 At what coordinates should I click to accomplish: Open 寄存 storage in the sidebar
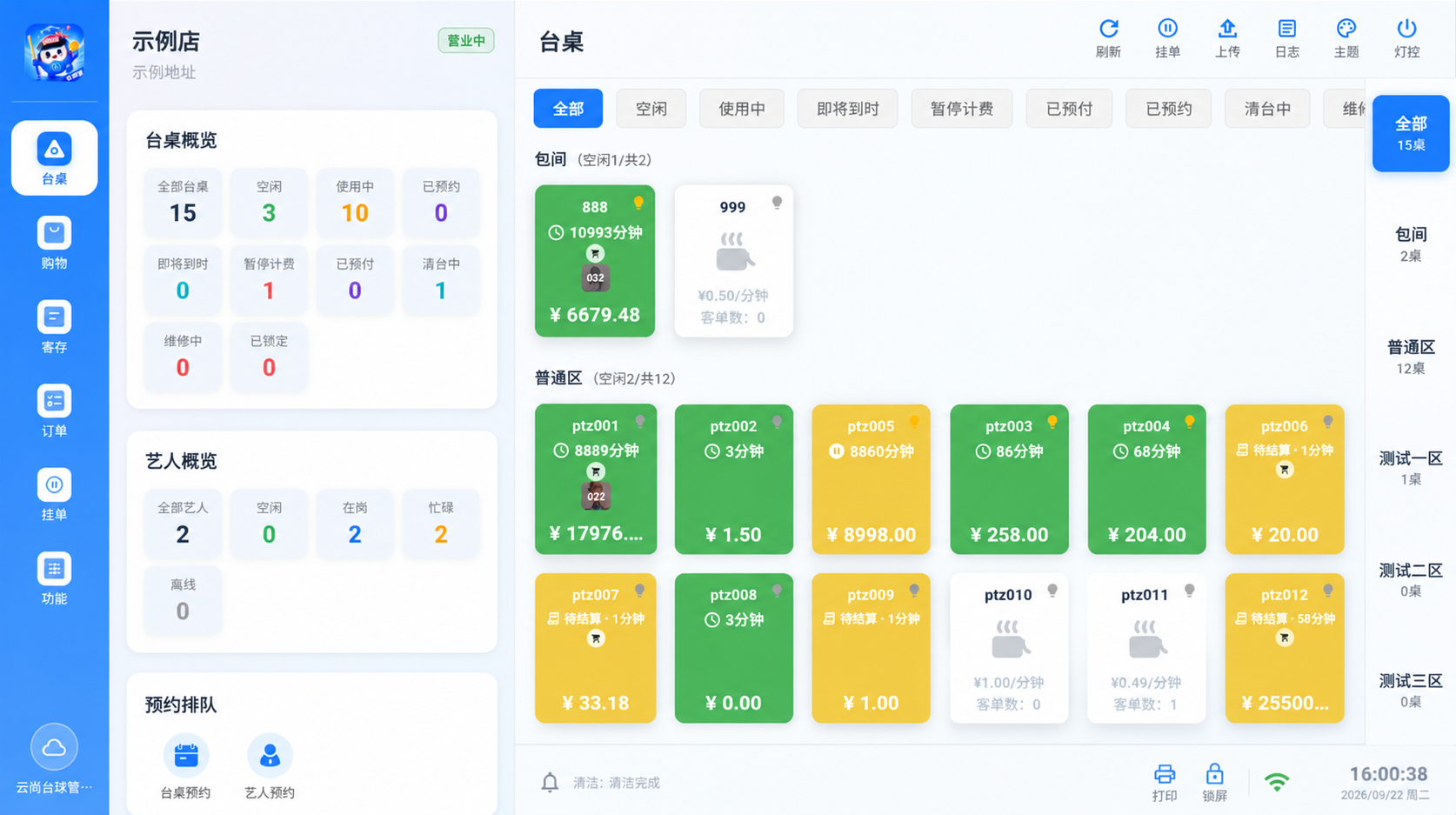point(54,327)
